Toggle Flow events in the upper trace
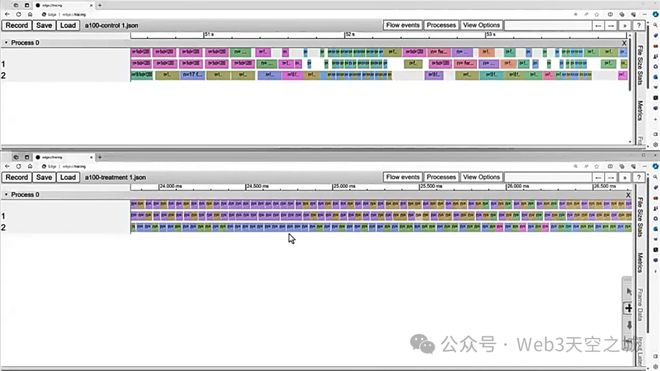The height and width of the screenshot is (371, 660). pyautogui.click(x=403, y=25)
